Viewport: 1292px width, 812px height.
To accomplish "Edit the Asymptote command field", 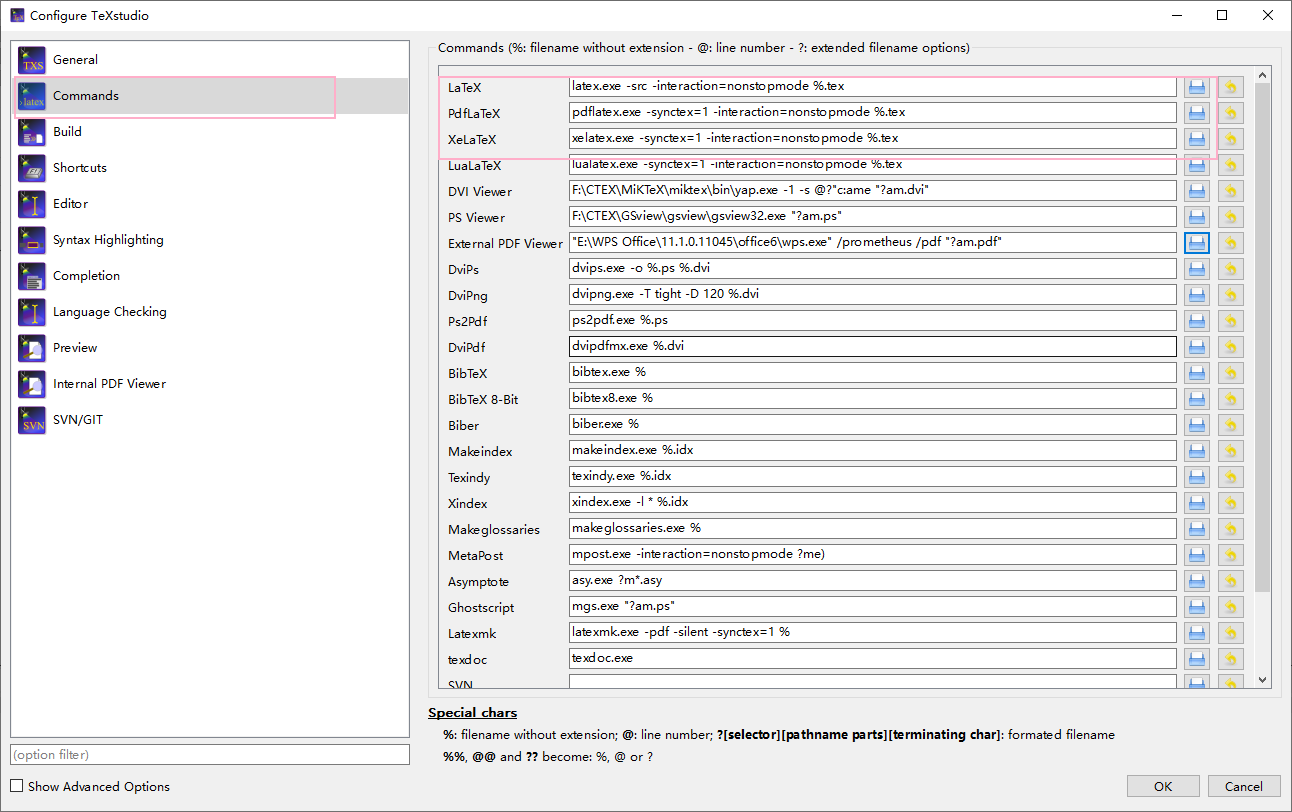I will pyautogui.click(x=873, y=581).
